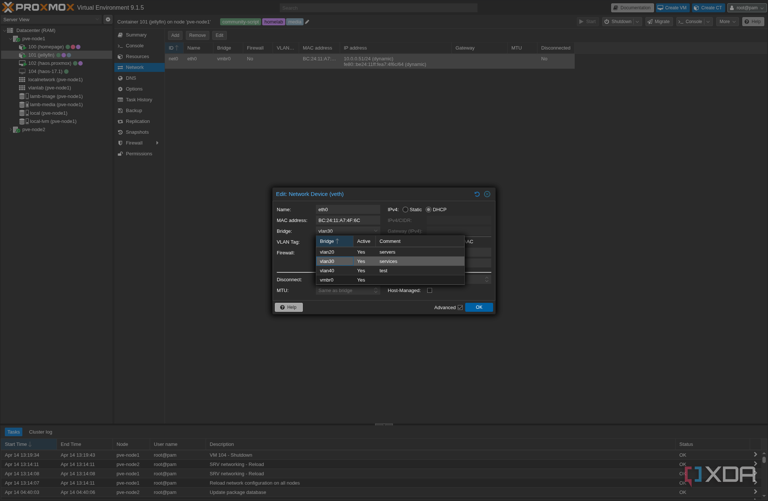Click Create CT in top bar
This screenshot has height=501, width=768.
tap(708, 8)
